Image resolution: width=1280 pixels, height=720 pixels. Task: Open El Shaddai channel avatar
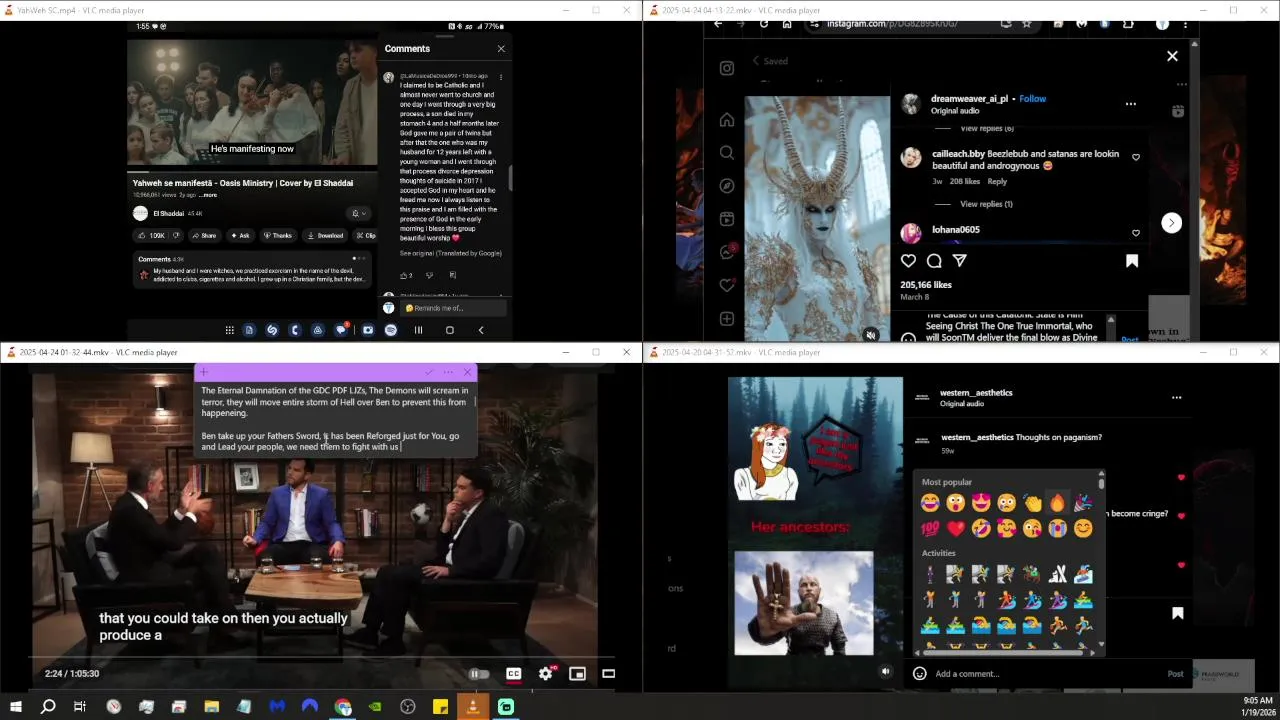coord(141,213)
